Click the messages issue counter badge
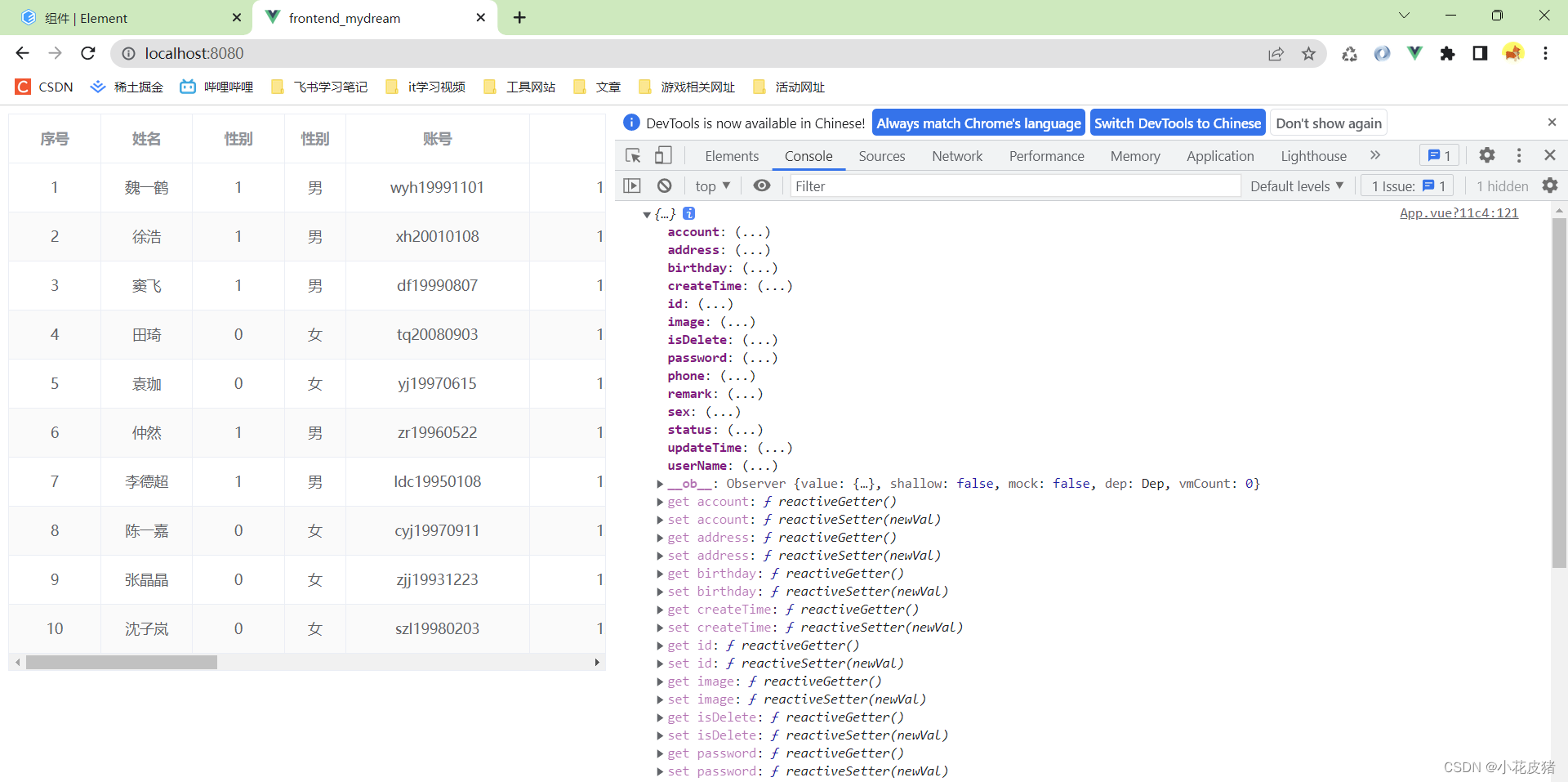Screen dimensions: 1568x782 pyautogui.click(x=1439, y=155)
